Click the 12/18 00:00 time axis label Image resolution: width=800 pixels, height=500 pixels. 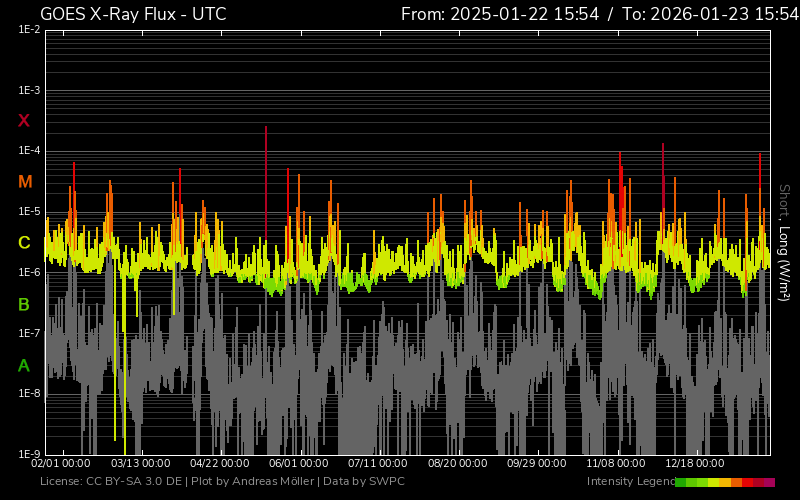[695, 464]
